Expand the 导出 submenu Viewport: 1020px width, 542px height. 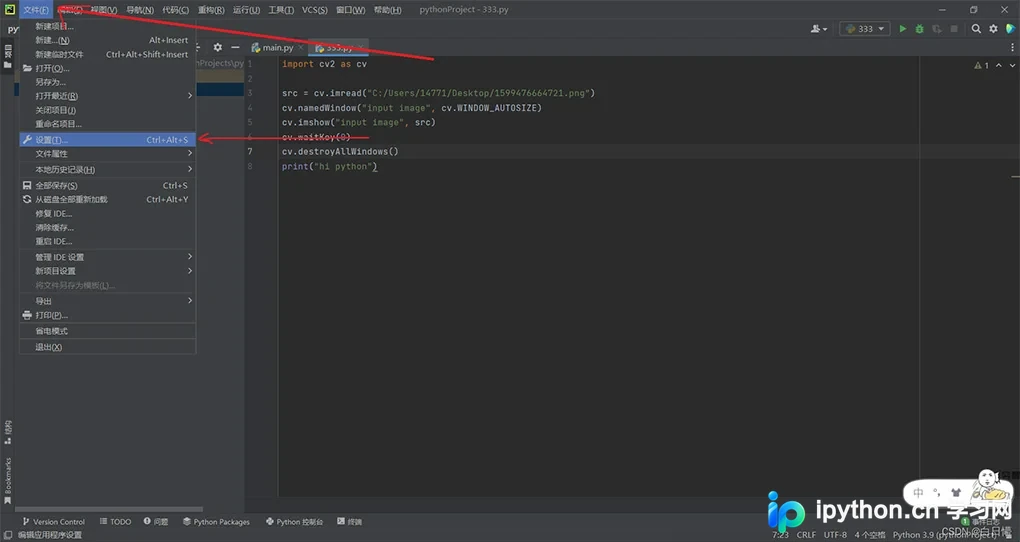190,301
